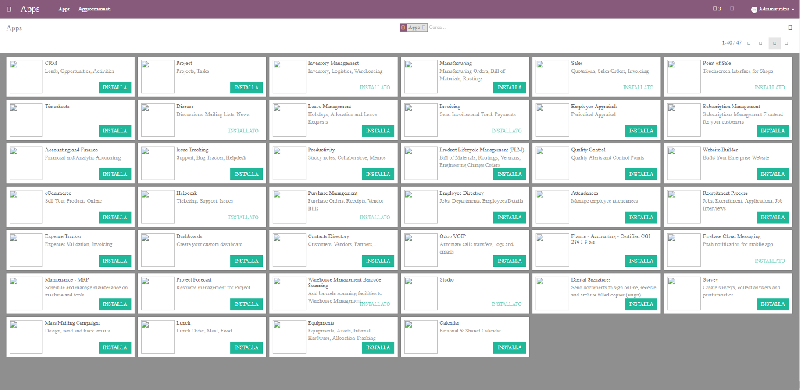
Task: Install the Mass Mailing Campaigns app
Action: pyautogui.click(x=115, y=348)
